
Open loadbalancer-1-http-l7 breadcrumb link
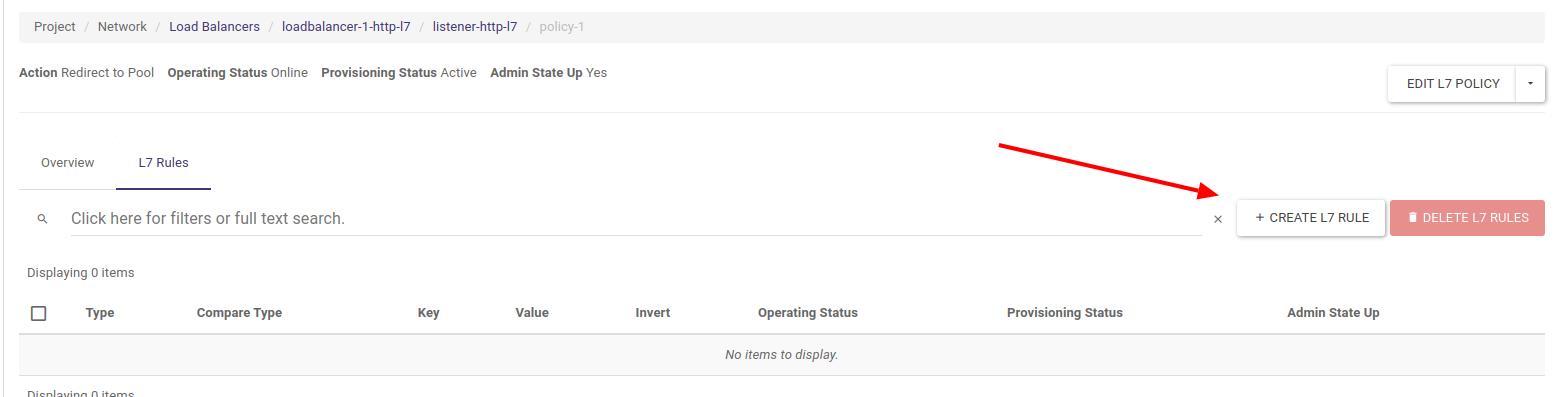point(346,27)
